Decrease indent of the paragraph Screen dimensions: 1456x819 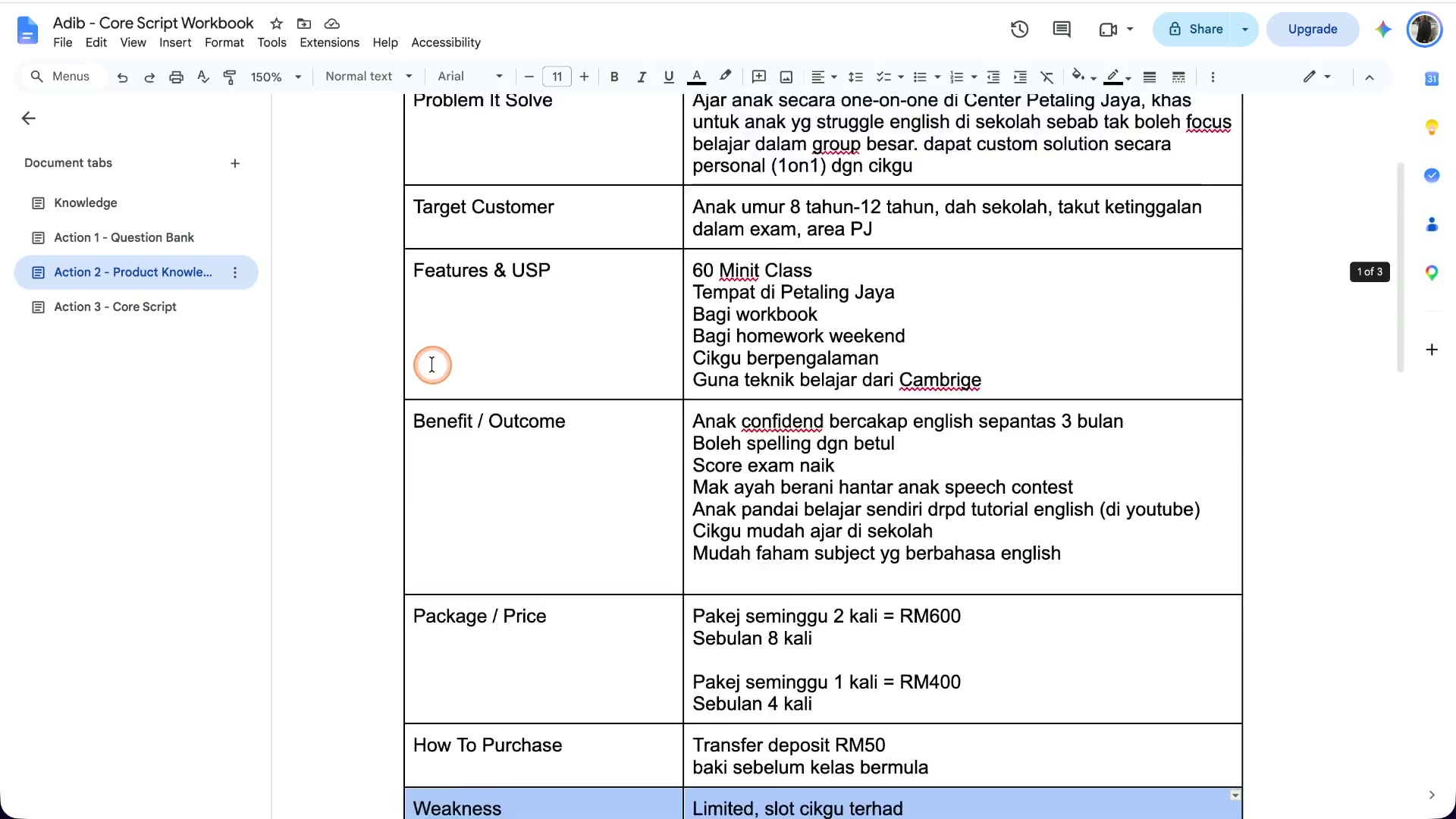993,77
